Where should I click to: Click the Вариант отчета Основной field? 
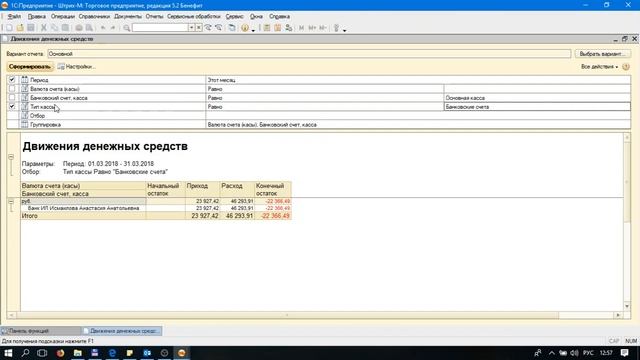[x=309, y=54]
